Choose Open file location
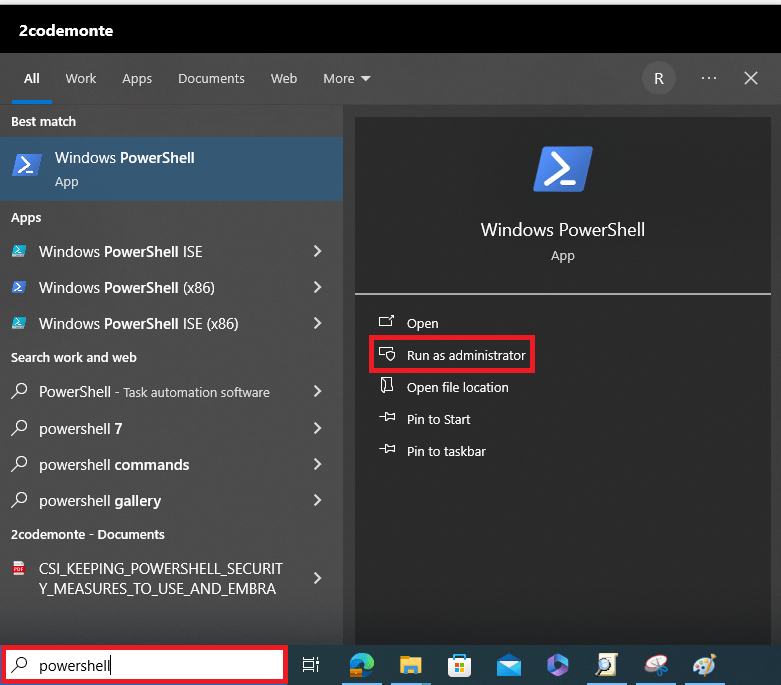Viewport: 781px width, 685px height. (x=457, y=387)
